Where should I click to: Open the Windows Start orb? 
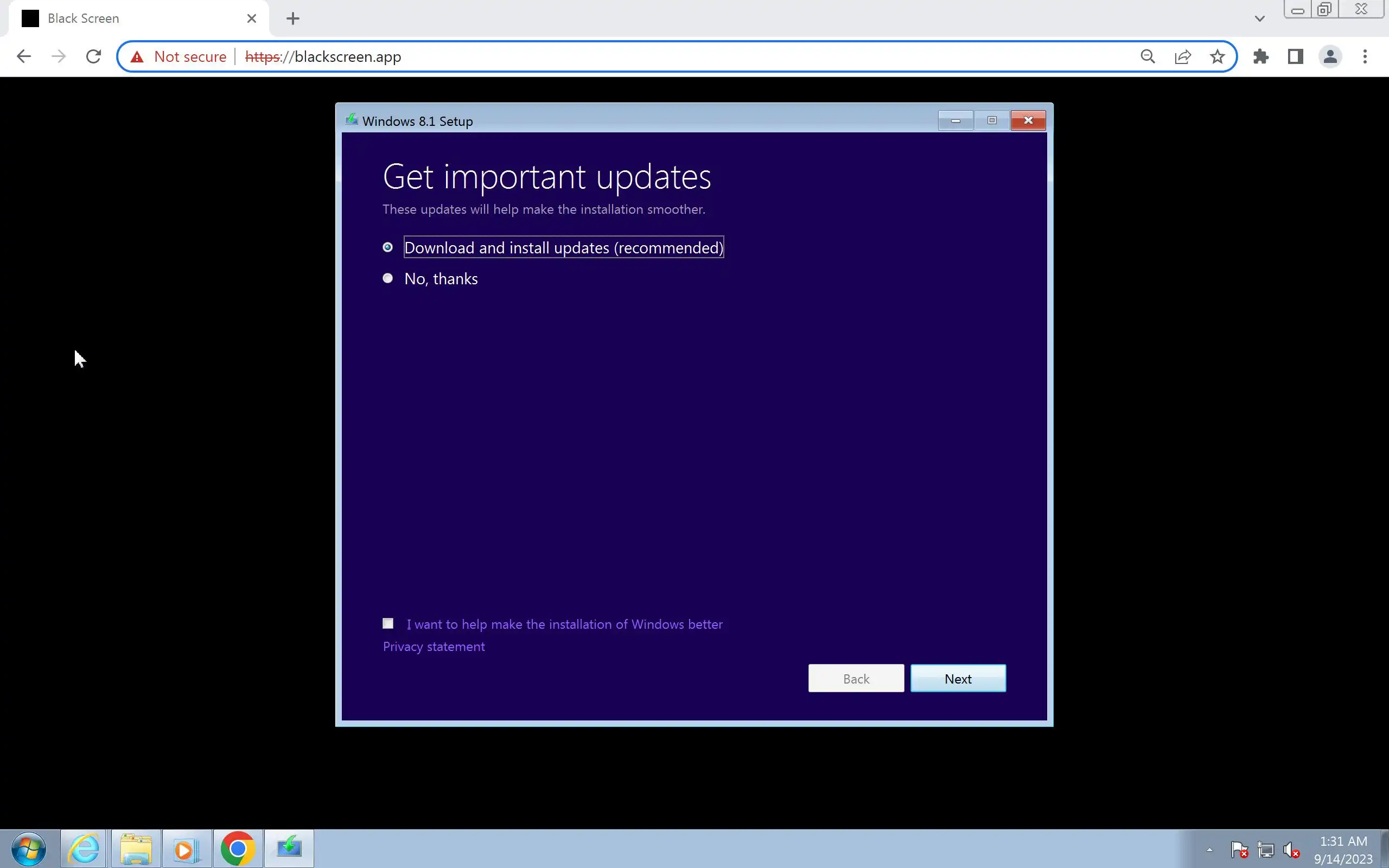tap(29, 848)
